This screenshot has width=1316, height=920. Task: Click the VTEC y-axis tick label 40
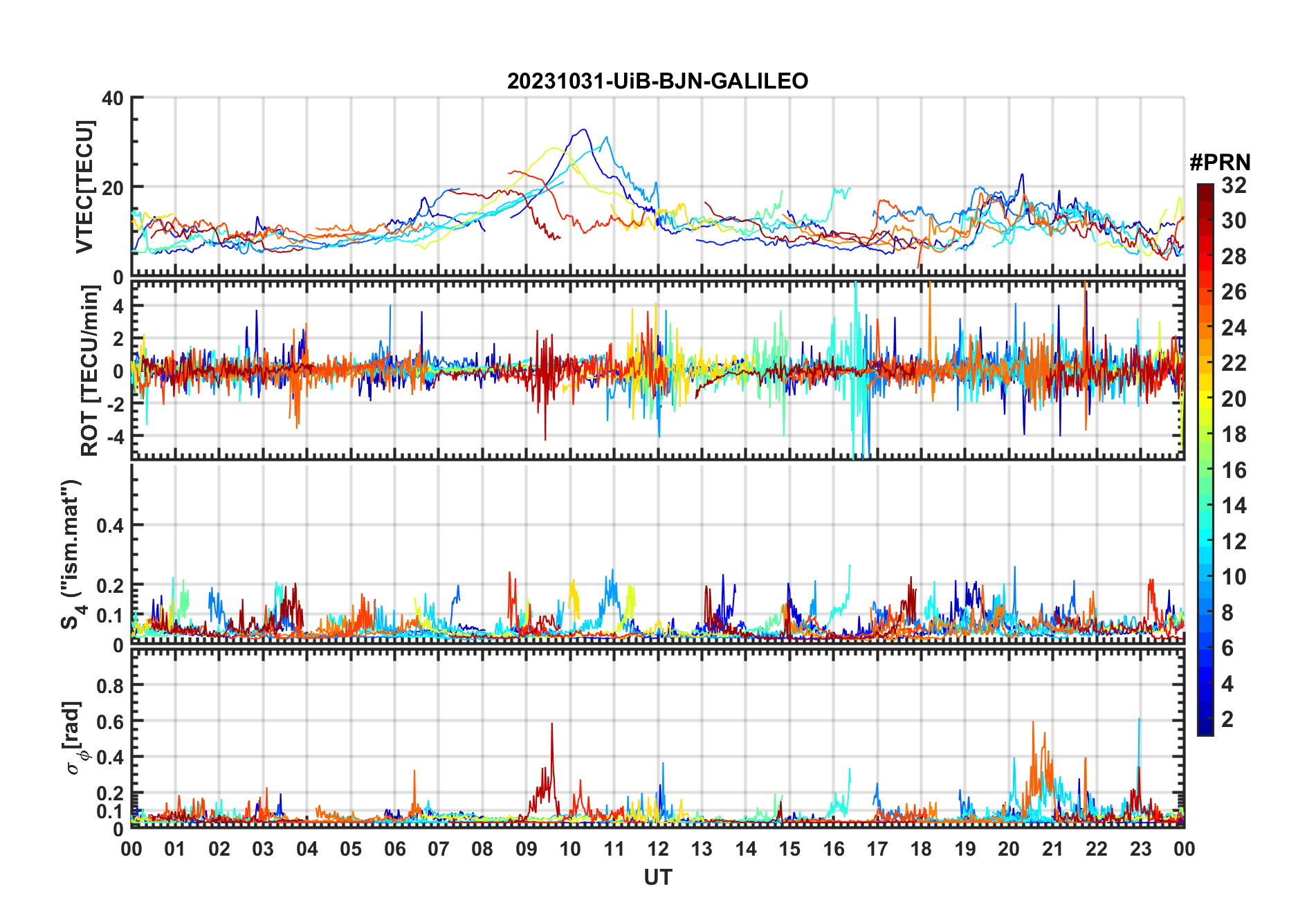click(113, 98)
